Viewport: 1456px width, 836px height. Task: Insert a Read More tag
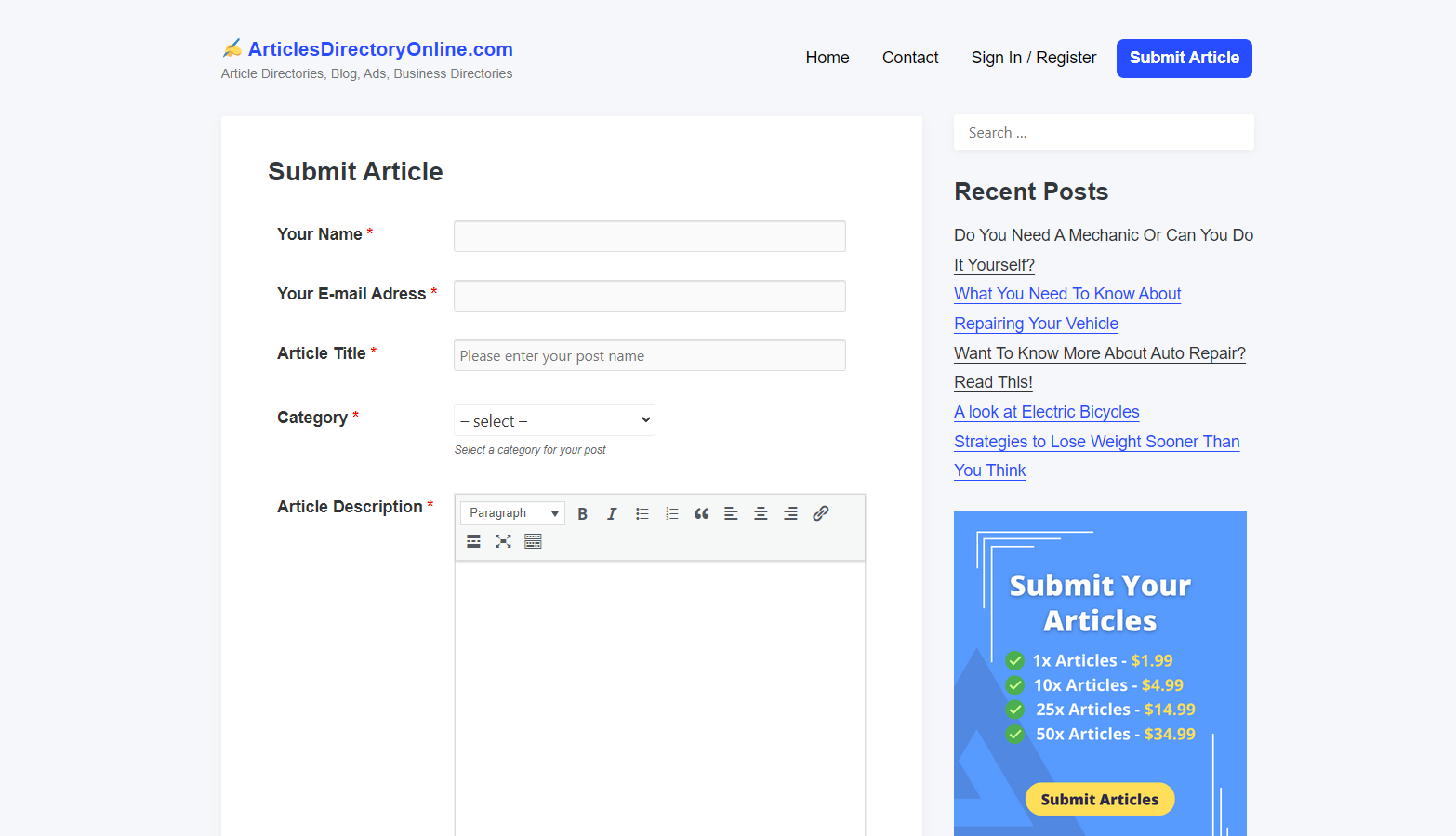point(473,541)
